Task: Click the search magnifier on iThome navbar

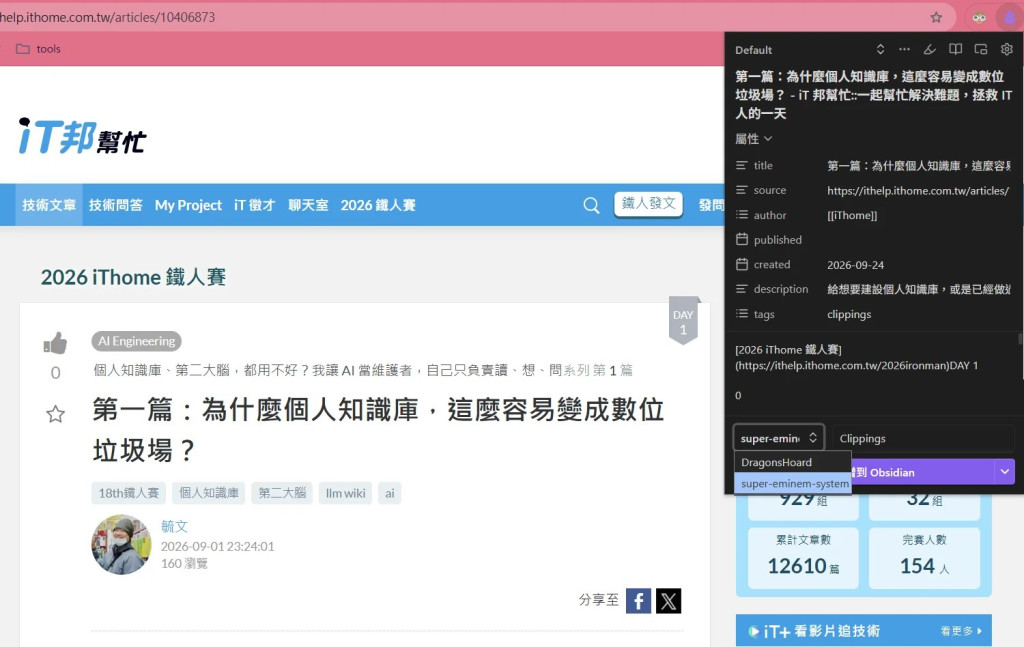Action: click(x=591, y=205)
